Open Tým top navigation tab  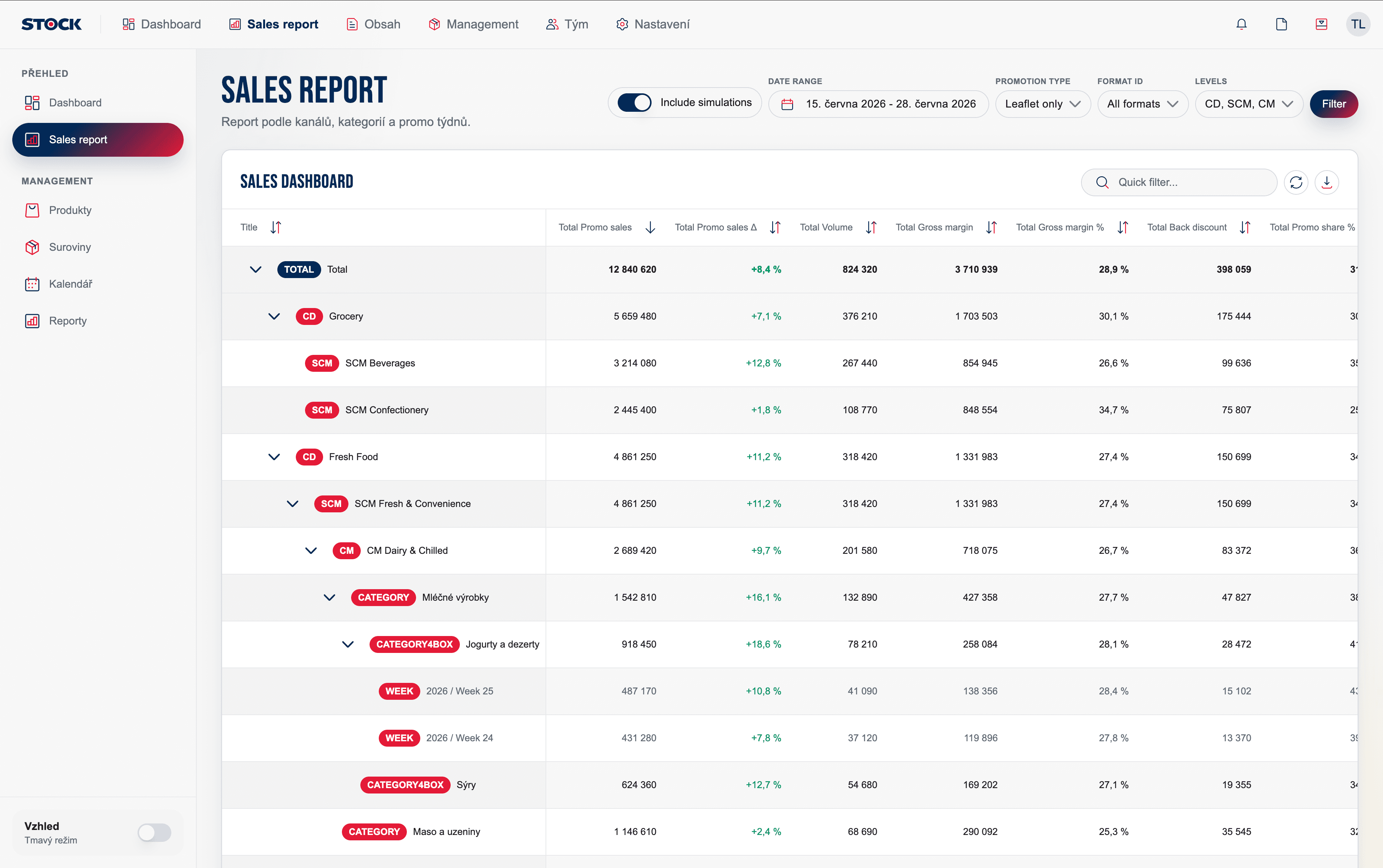pyautogui.click(x=567, y=24)
